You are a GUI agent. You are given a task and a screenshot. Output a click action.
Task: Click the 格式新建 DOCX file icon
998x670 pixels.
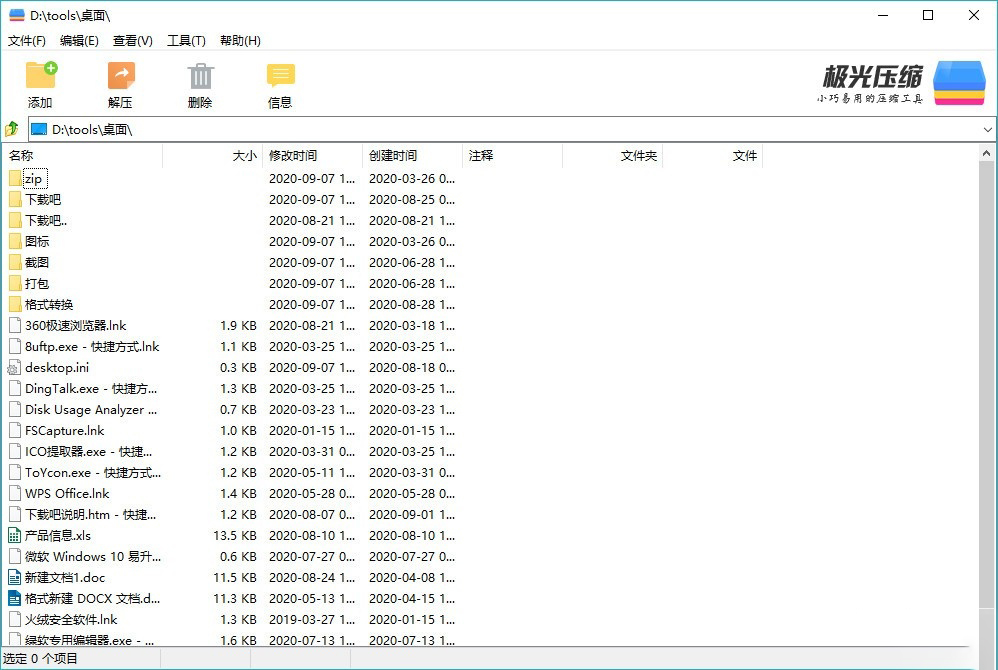tap(14, 599)
